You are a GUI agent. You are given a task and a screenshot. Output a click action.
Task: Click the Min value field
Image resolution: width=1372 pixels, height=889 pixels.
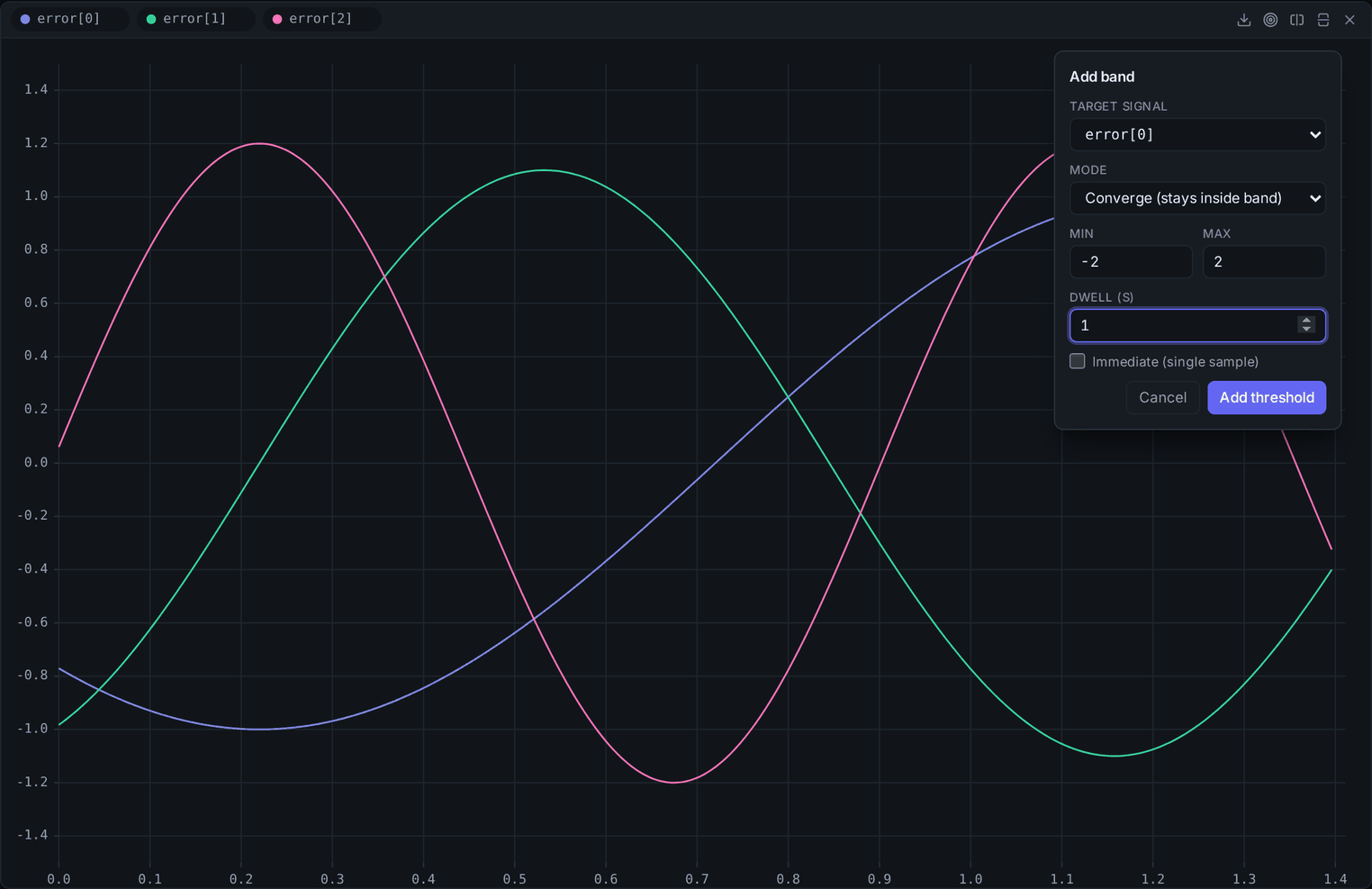1131,262
